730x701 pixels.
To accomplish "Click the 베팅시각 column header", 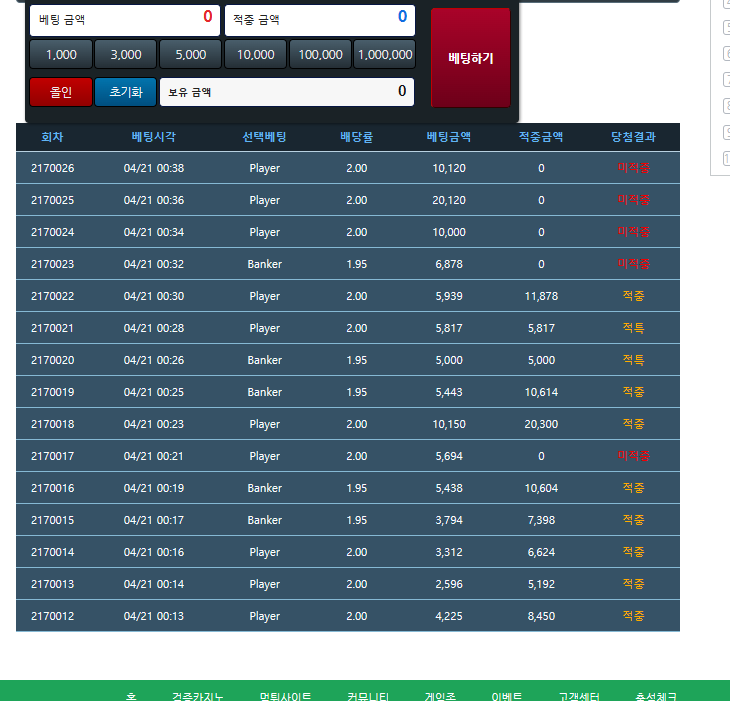I will 154,137.
